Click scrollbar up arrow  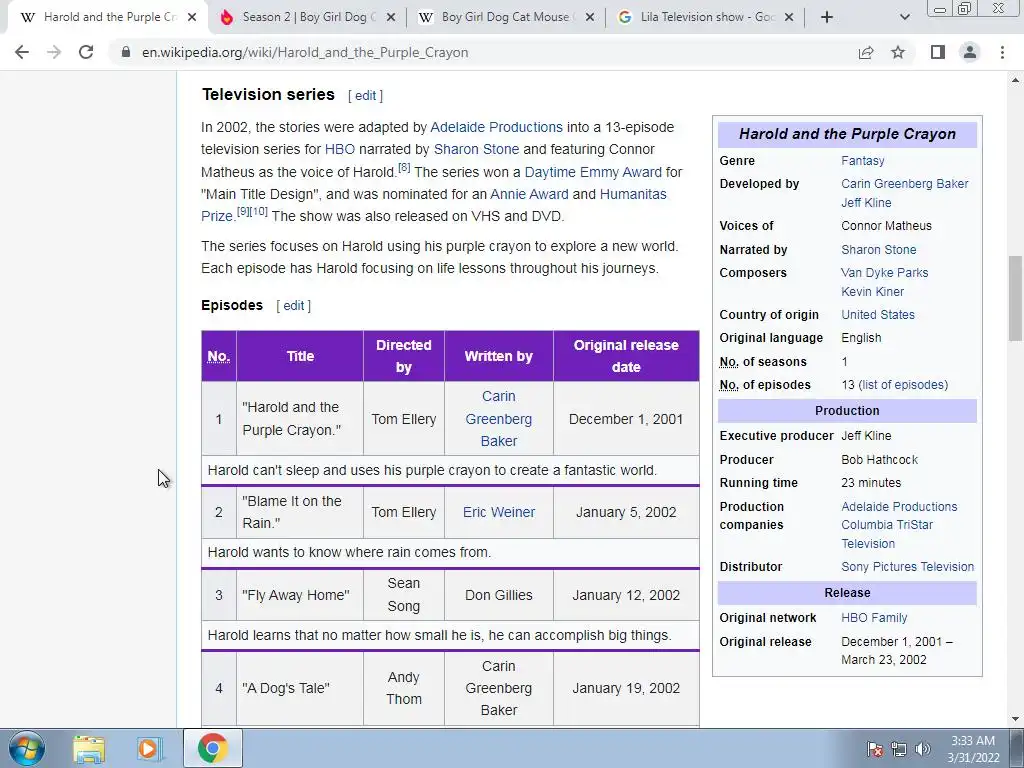click(x=1015, y=80)
